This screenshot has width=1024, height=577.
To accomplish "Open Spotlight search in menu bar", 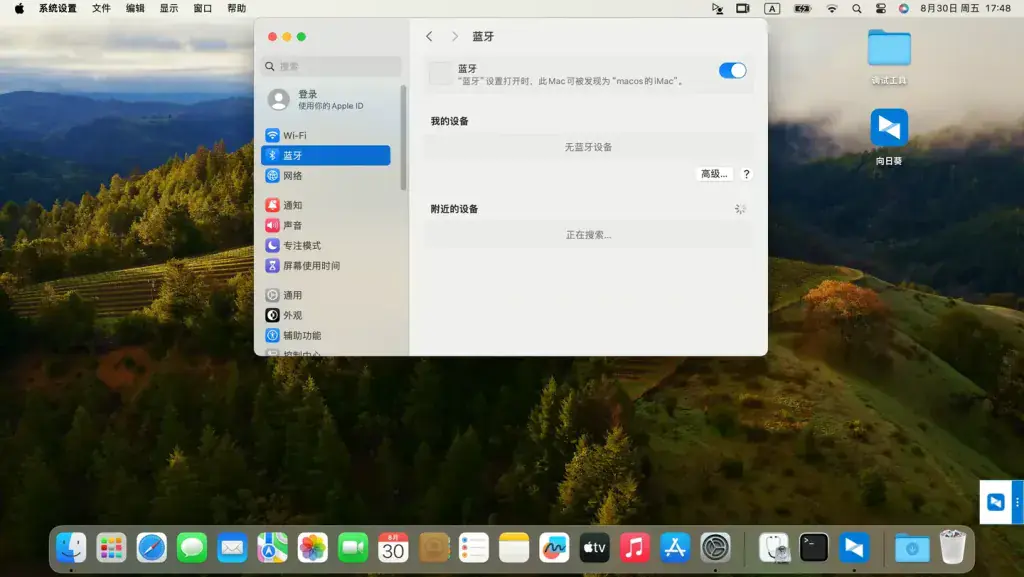I will coord(856,8).
